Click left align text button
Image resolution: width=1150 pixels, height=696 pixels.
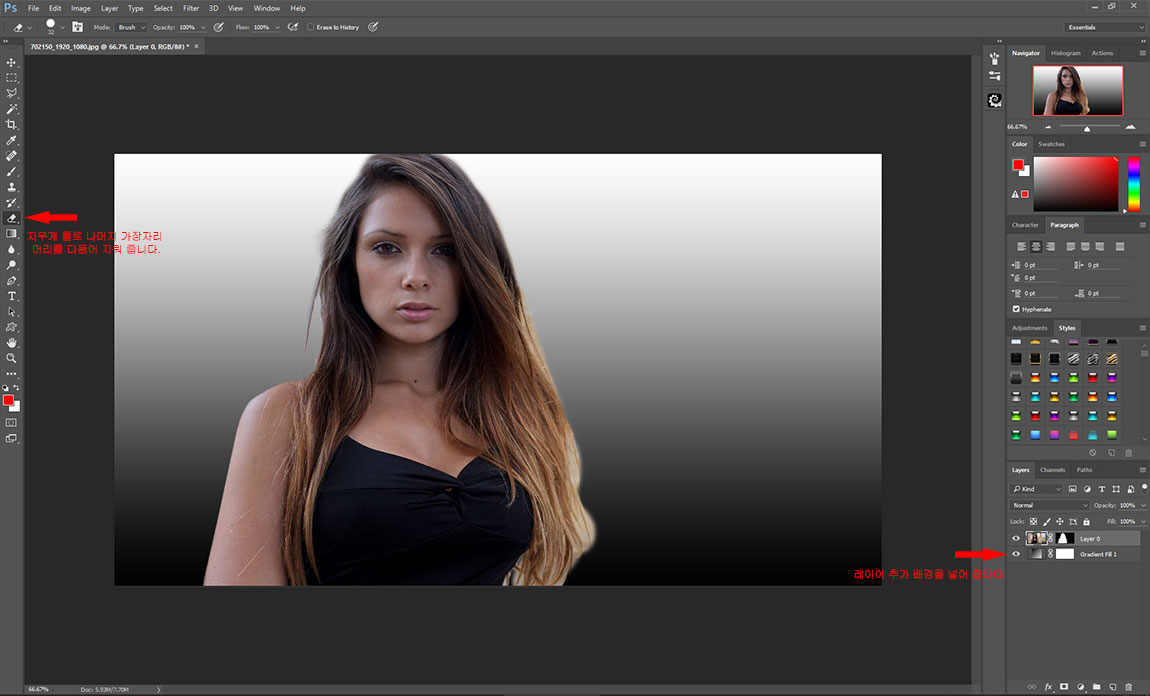(x=1022, y=246)
